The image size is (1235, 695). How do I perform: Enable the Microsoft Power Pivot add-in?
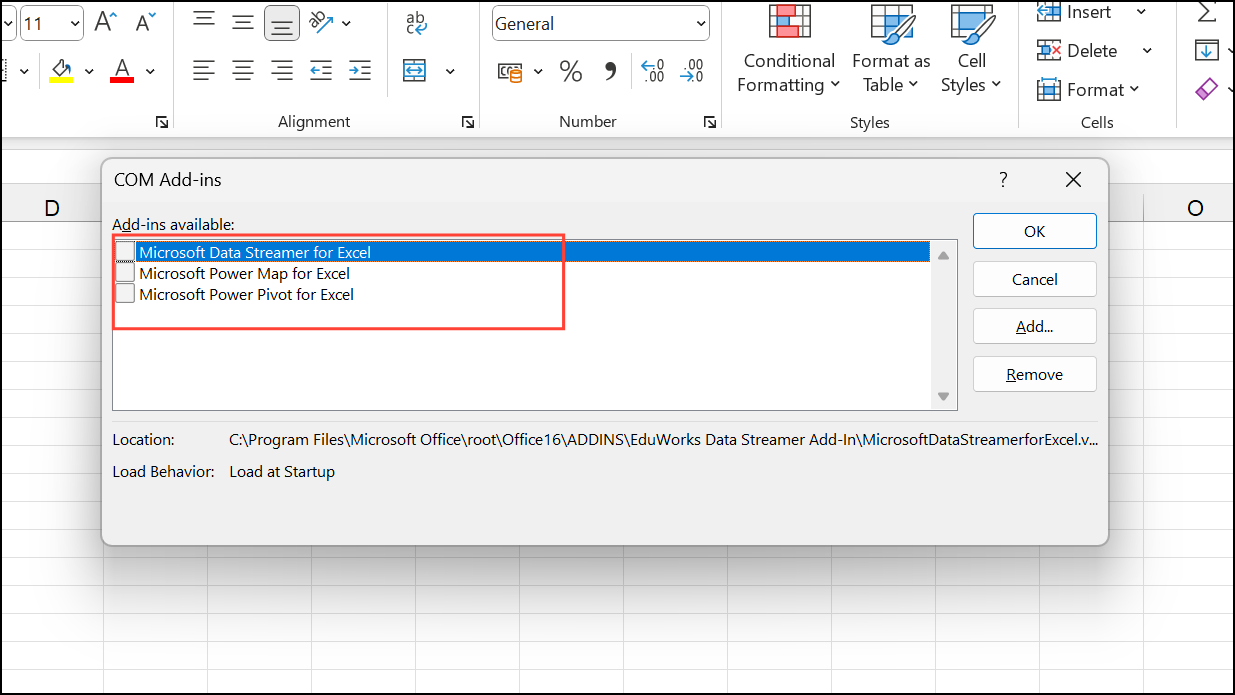pos(124,293)
